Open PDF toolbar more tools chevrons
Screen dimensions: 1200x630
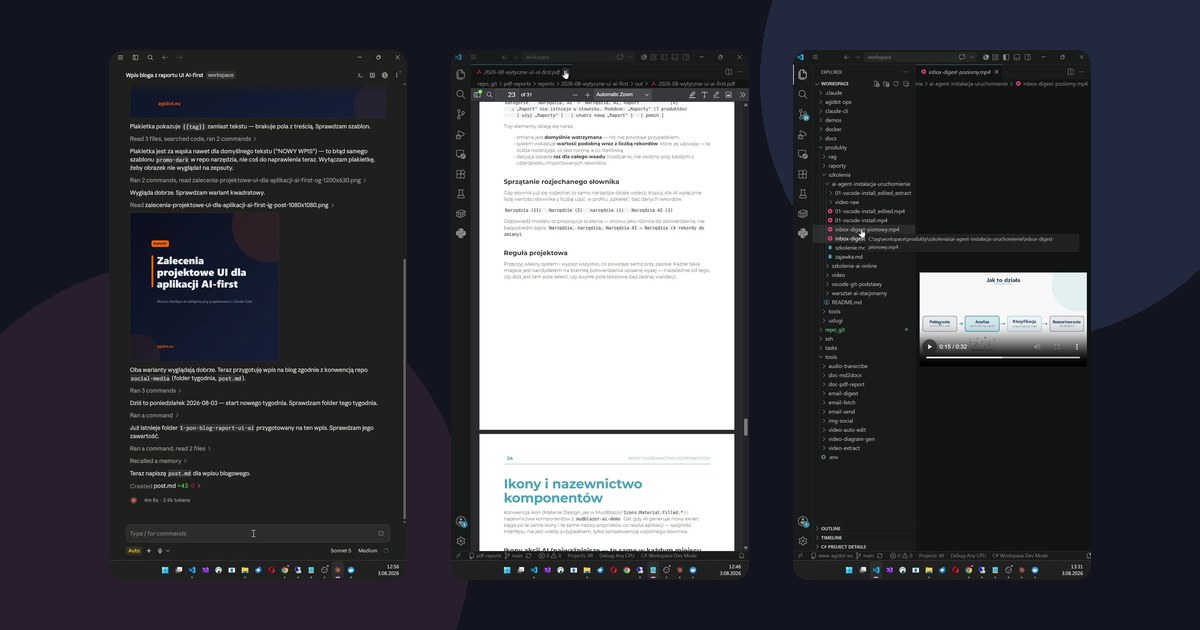coord(742,94)
